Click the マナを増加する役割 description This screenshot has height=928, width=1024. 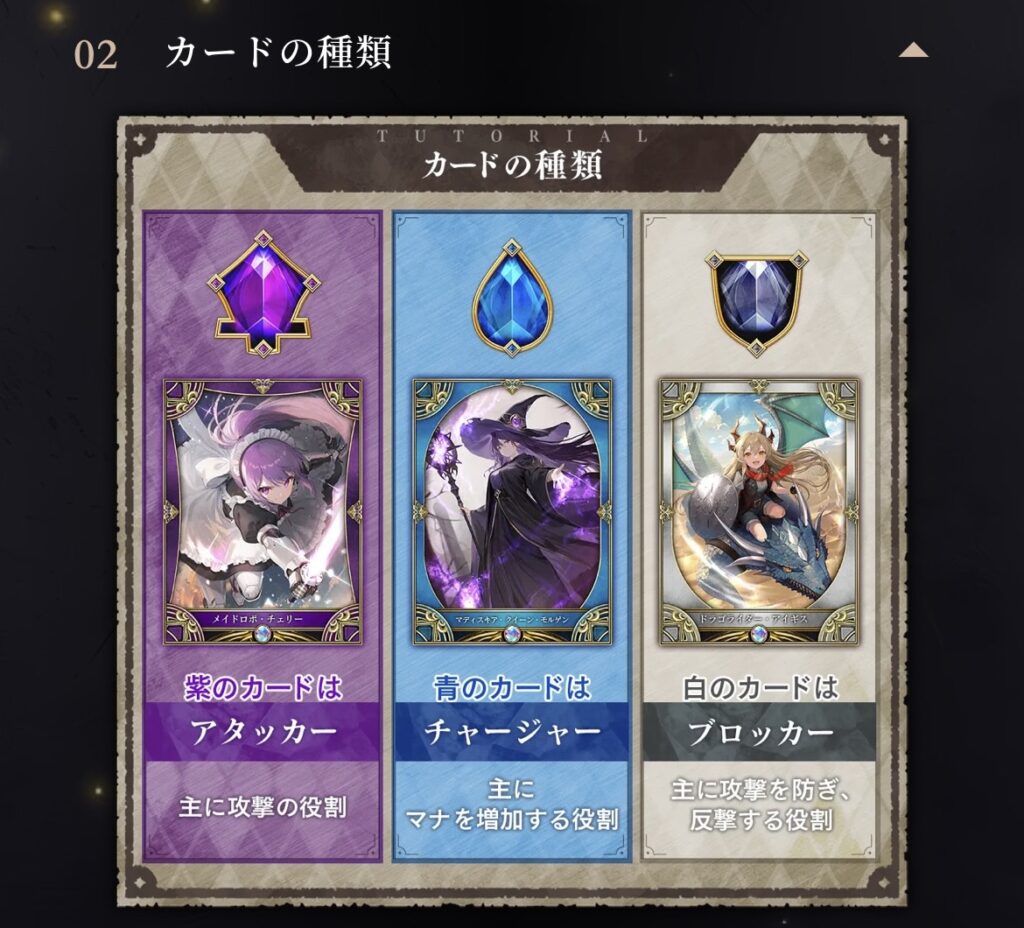512,819
